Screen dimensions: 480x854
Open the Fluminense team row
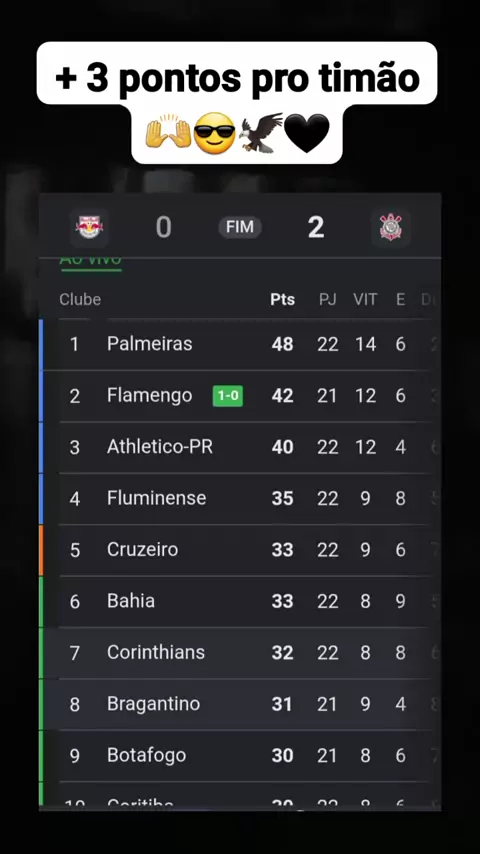coord(240,498)
